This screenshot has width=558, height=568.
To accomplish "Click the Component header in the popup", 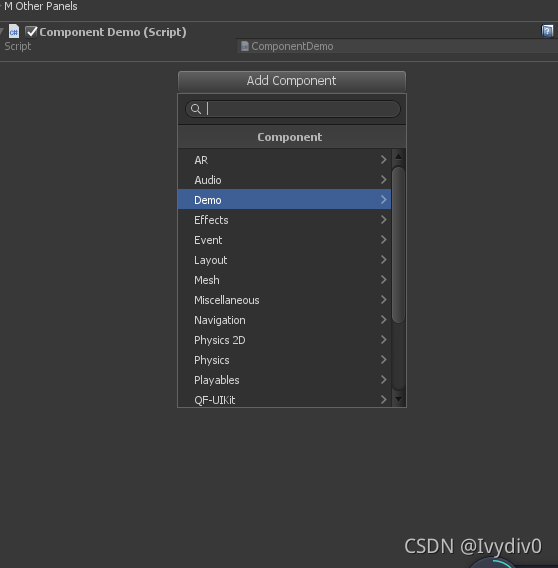I will pos(292,137).
